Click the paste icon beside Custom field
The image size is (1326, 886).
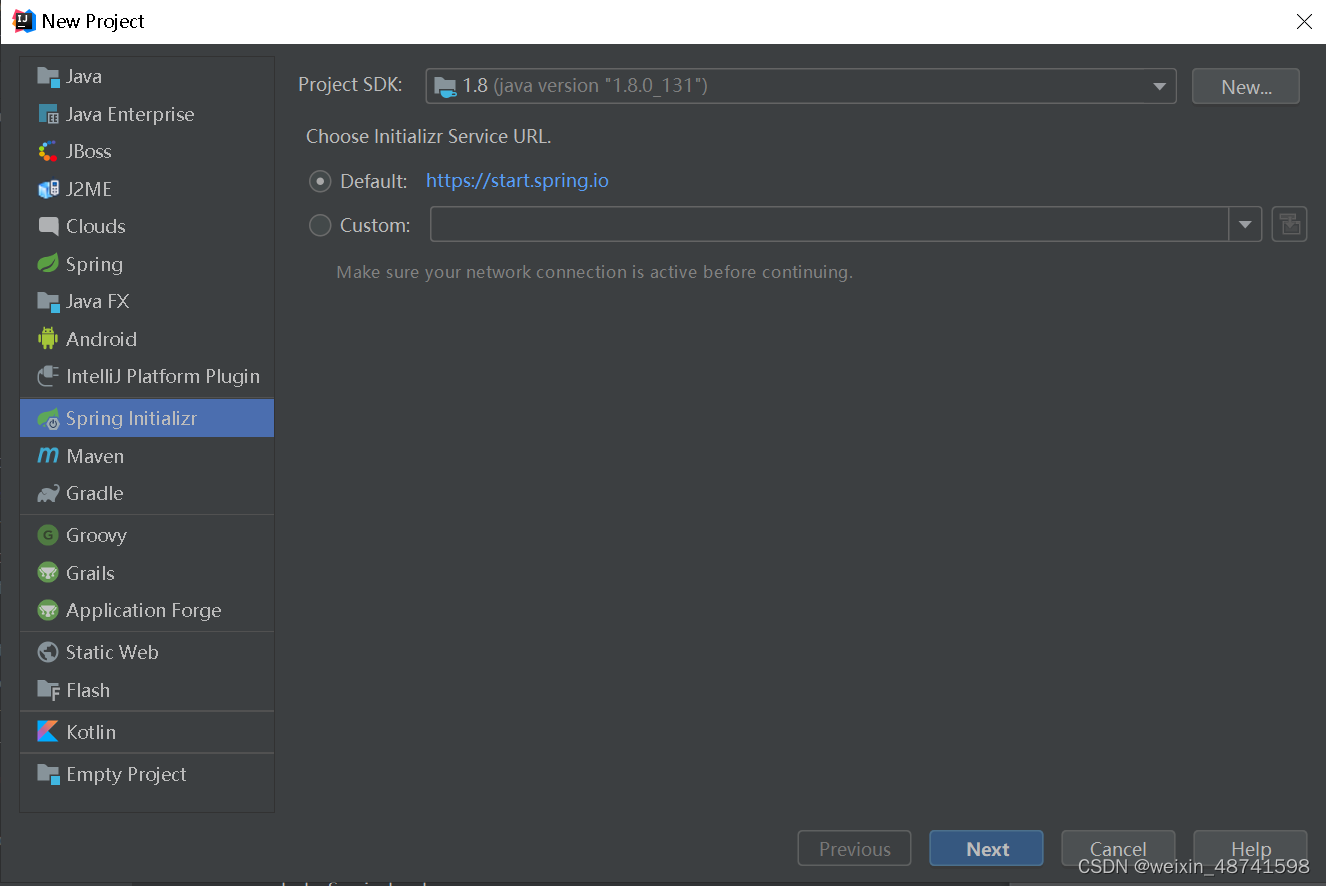(x=1289, y=224)
